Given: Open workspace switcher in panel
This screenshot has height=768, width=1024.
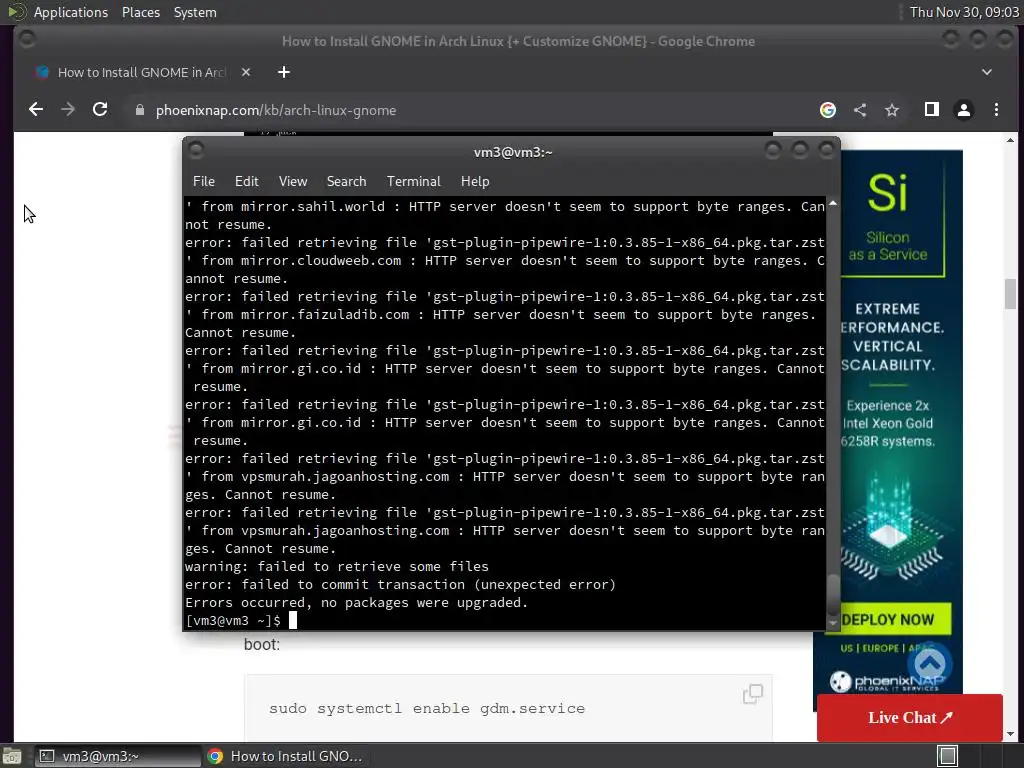Looking at the screenshot, I should [x=948, y=756].
